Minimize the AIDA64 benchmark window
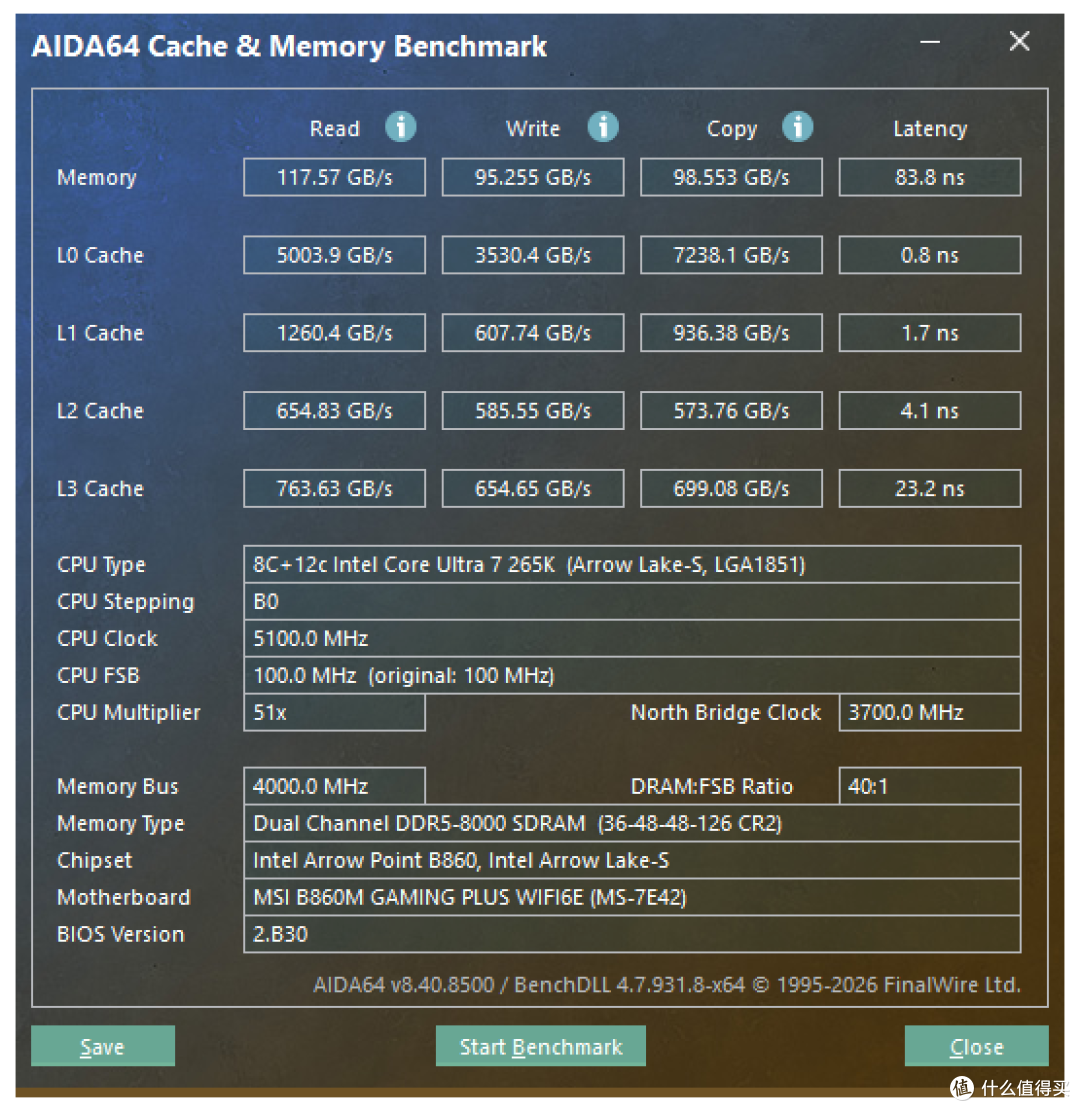This screenshot has height=1111, width=1080. point(930,42)
